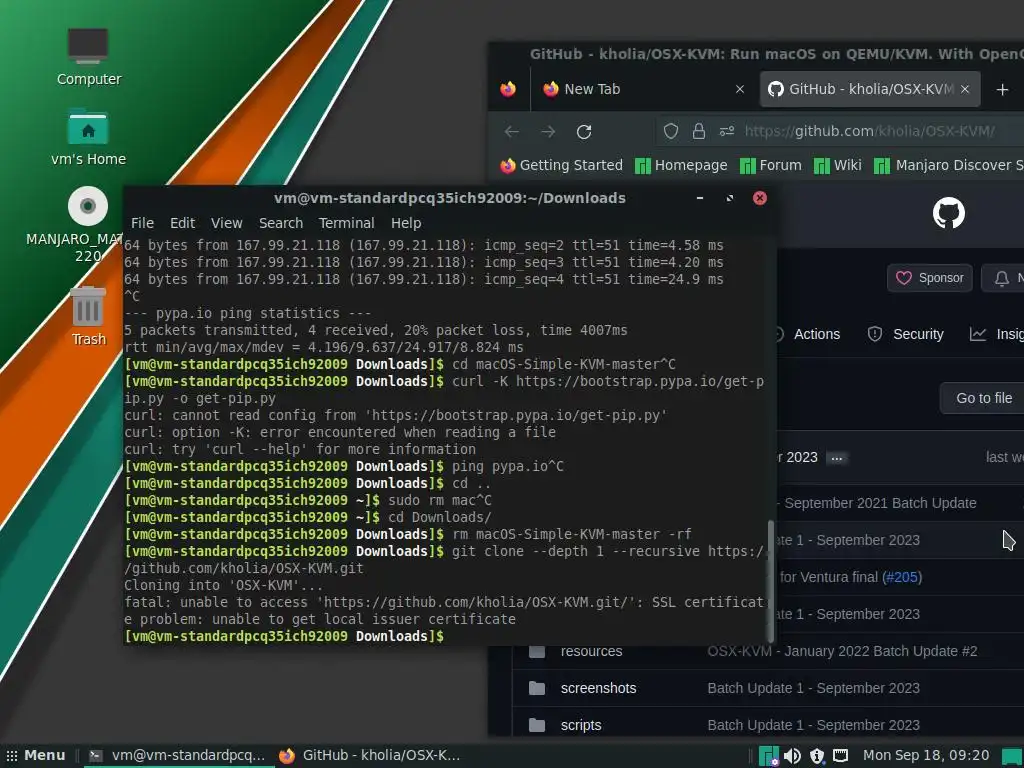Click the Go to file button
This screenshot has width=1024, height=768.
click(x=982, y=398)
